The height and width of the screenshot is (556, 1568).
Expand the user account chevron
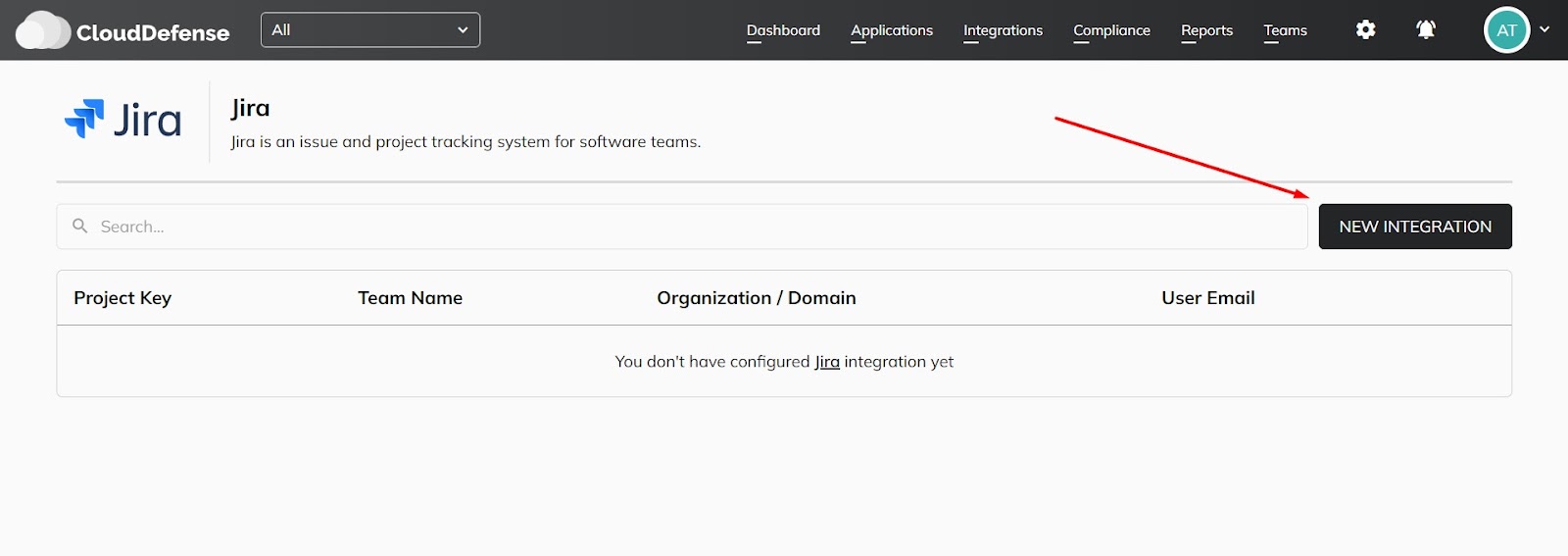coord(1544,29)
